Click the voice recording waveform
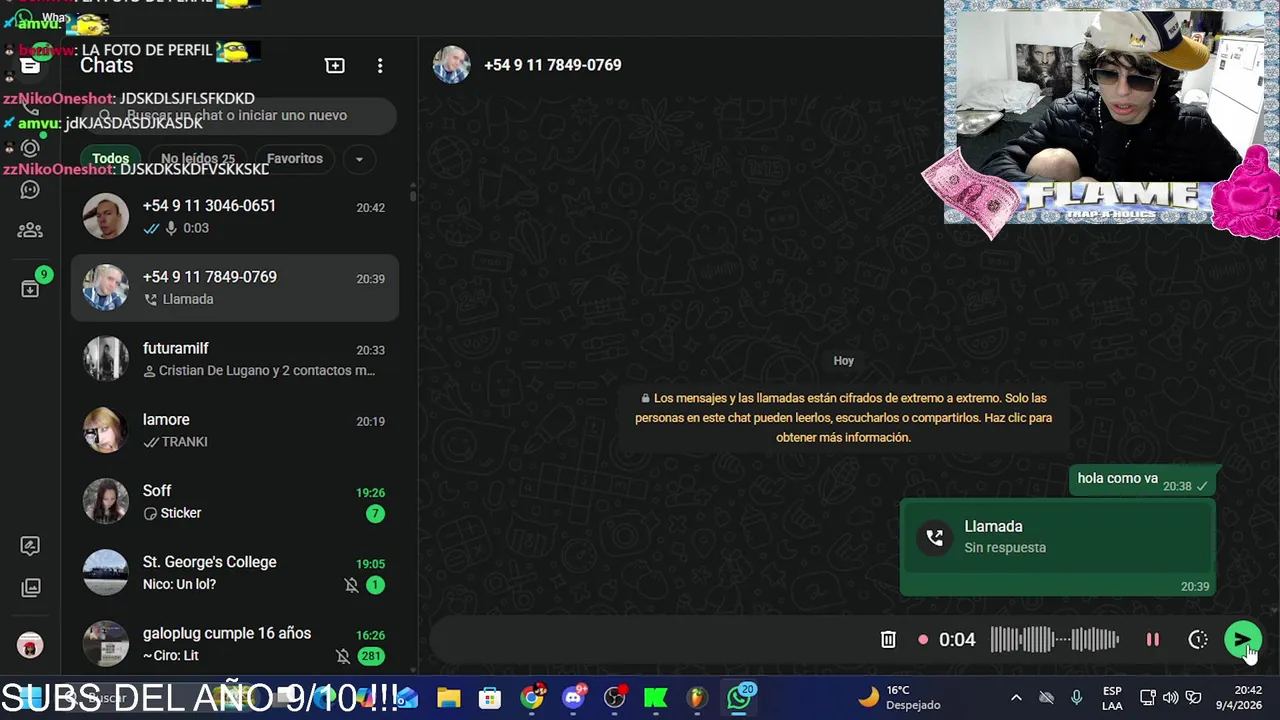This screenshot has width=1280, height=720. pyautogui.click(x=1055, y=640)
